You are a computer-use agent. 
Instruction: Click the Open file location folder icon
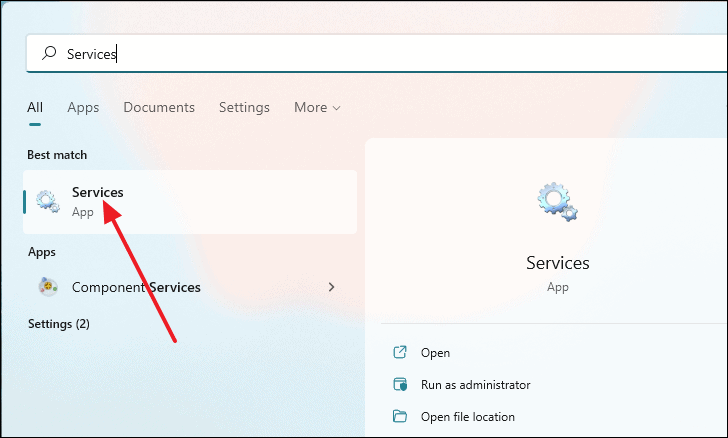click(x=400, y=416)
